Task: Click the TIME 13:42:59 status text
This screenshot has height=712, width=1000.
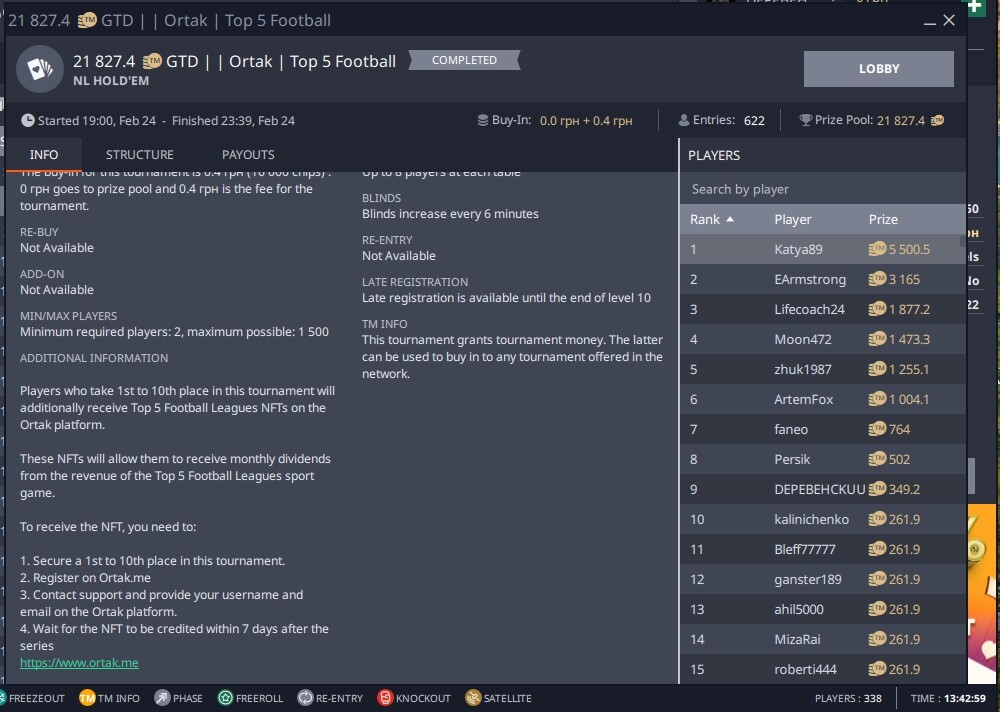Action: [948, 698]
